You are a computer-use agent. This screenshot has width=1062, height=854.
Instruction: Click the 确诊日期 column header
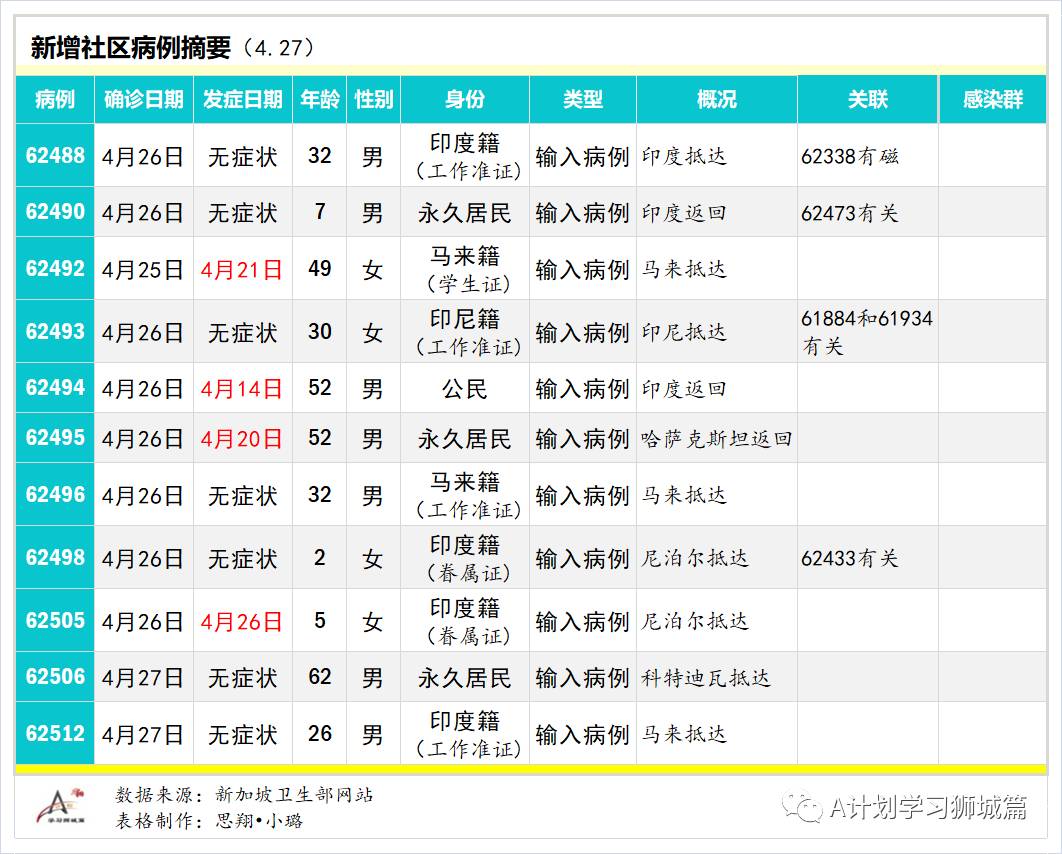[144, 100]
